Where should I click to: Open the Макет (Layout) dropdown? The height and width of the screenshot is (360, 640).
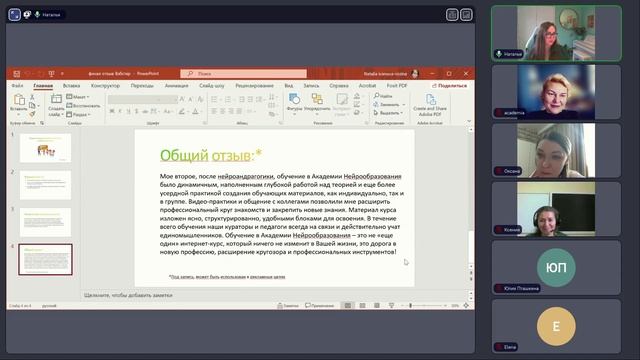[78, 97]
